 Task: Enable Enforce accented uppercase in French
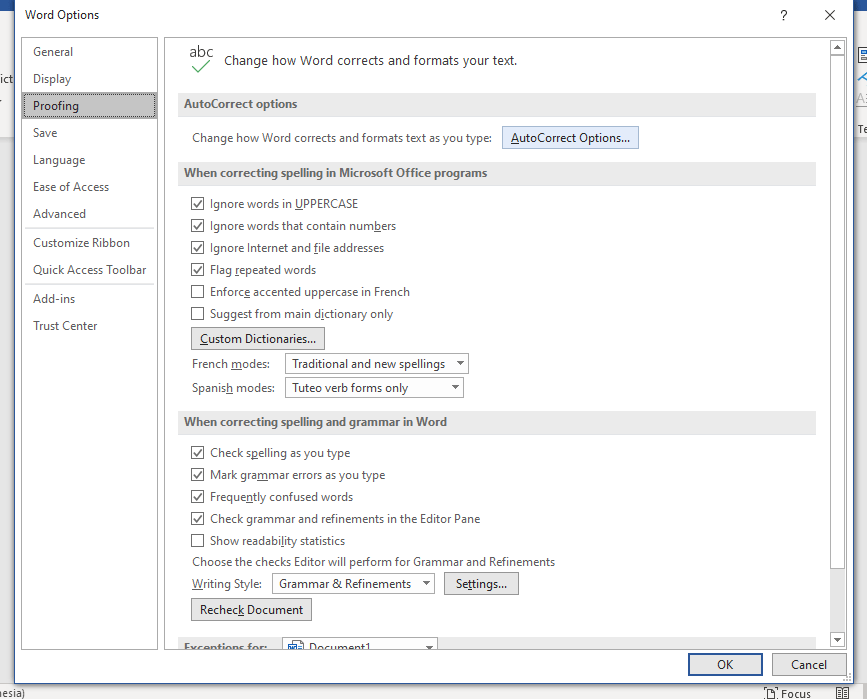(x=198, y=292)
